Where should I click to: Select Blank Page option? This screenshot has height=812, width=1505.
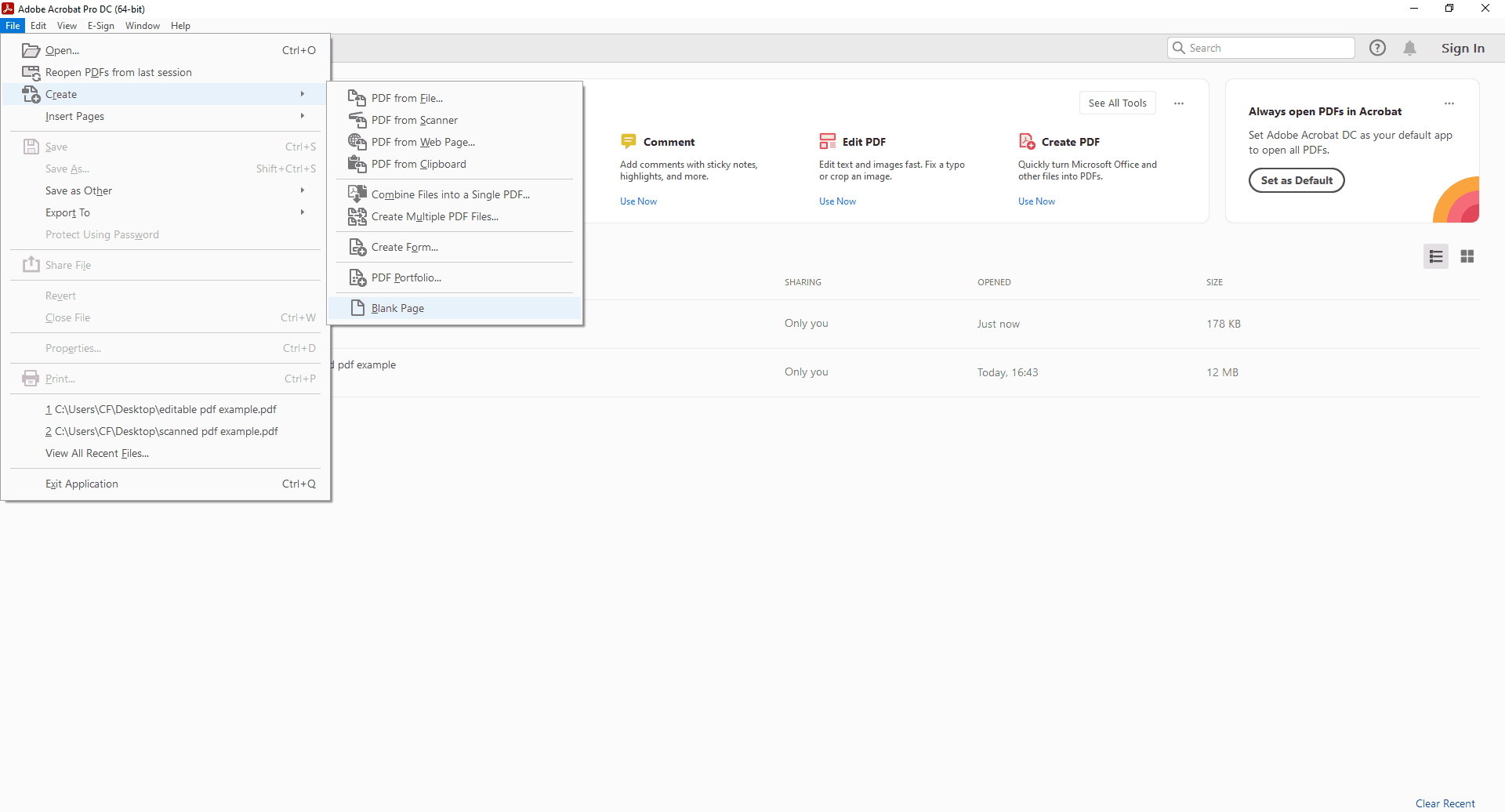(x=455, y=308)
